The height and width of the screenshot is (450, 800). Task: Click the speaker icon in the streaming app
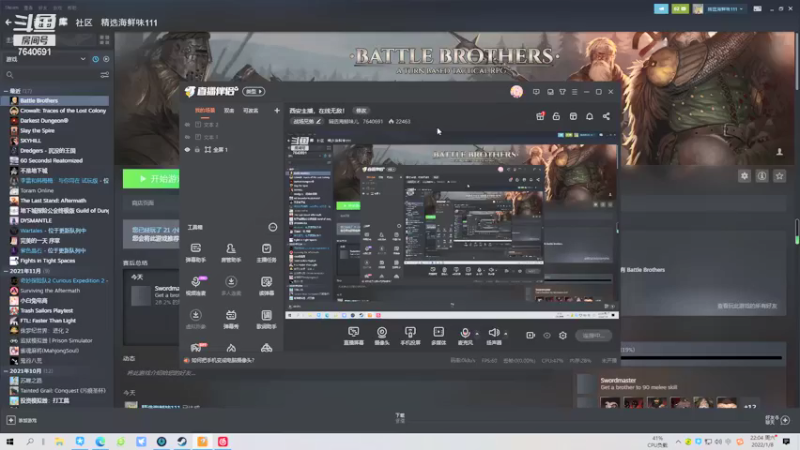coord(493,333)
